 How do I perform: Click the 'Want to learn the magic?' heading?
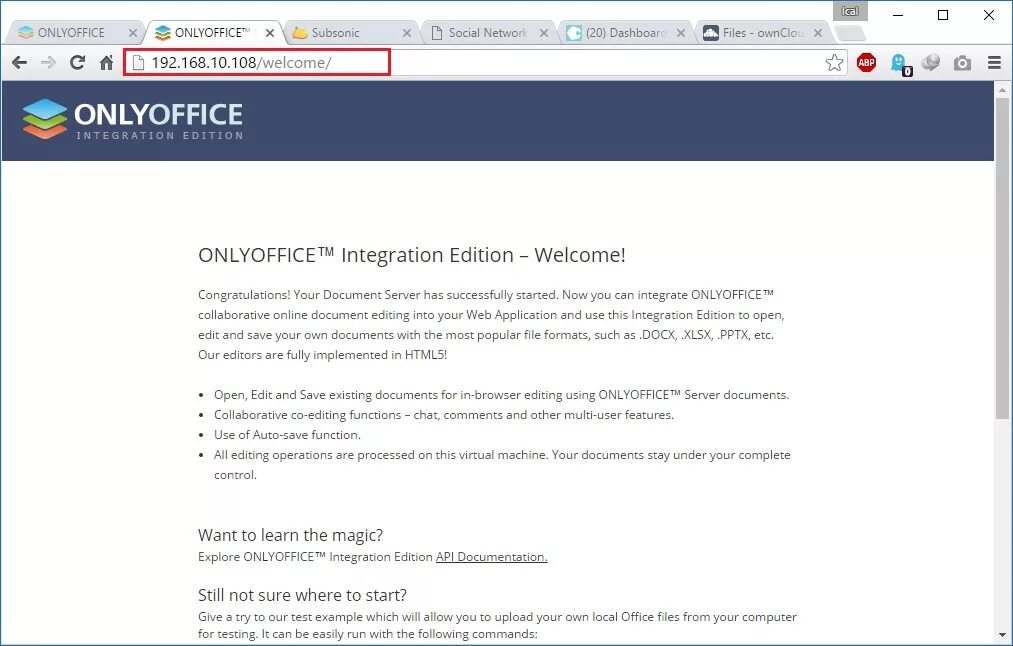(x=290, y=536)
